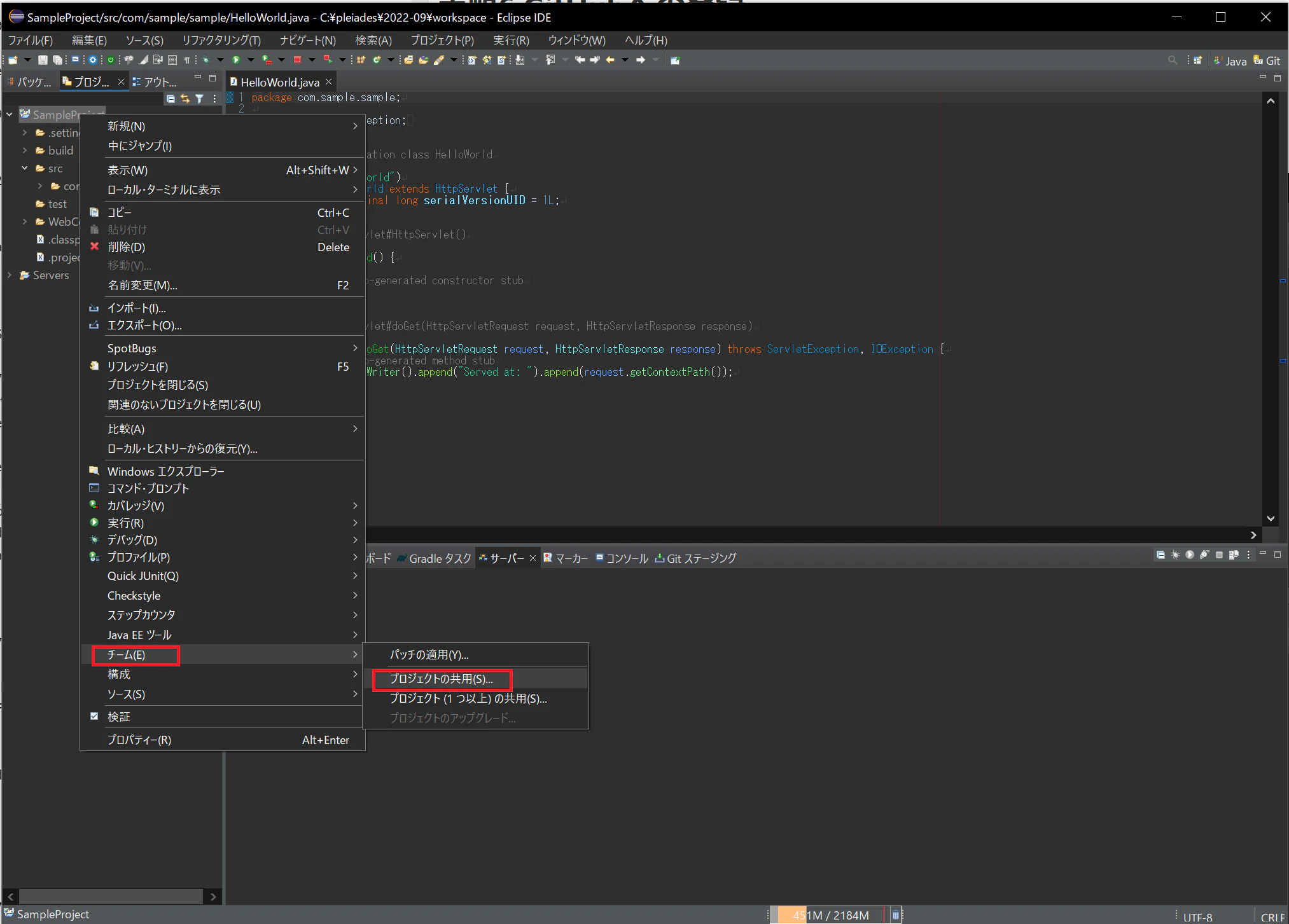Click the toolbar search magnifier icon
This screenshot has width=1289, height=924.
point(1173,60)
